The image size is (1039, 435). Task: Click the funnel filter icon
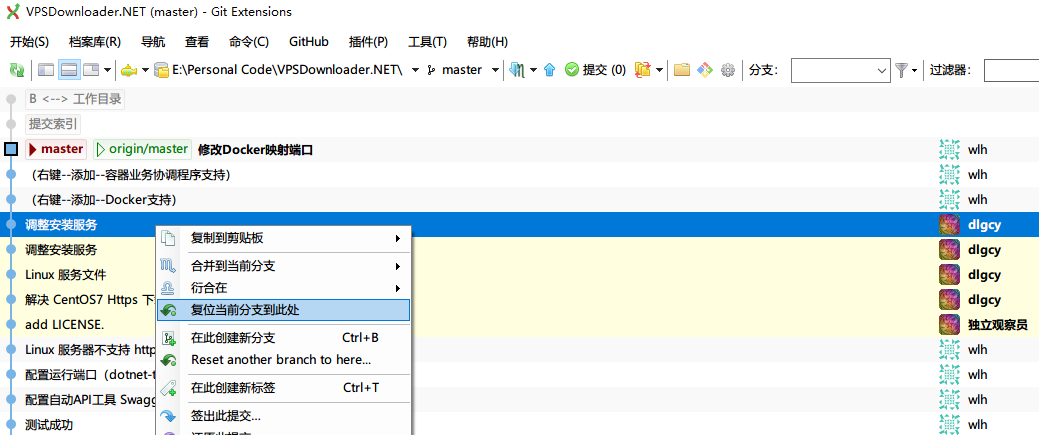click(x=901, y=70)
